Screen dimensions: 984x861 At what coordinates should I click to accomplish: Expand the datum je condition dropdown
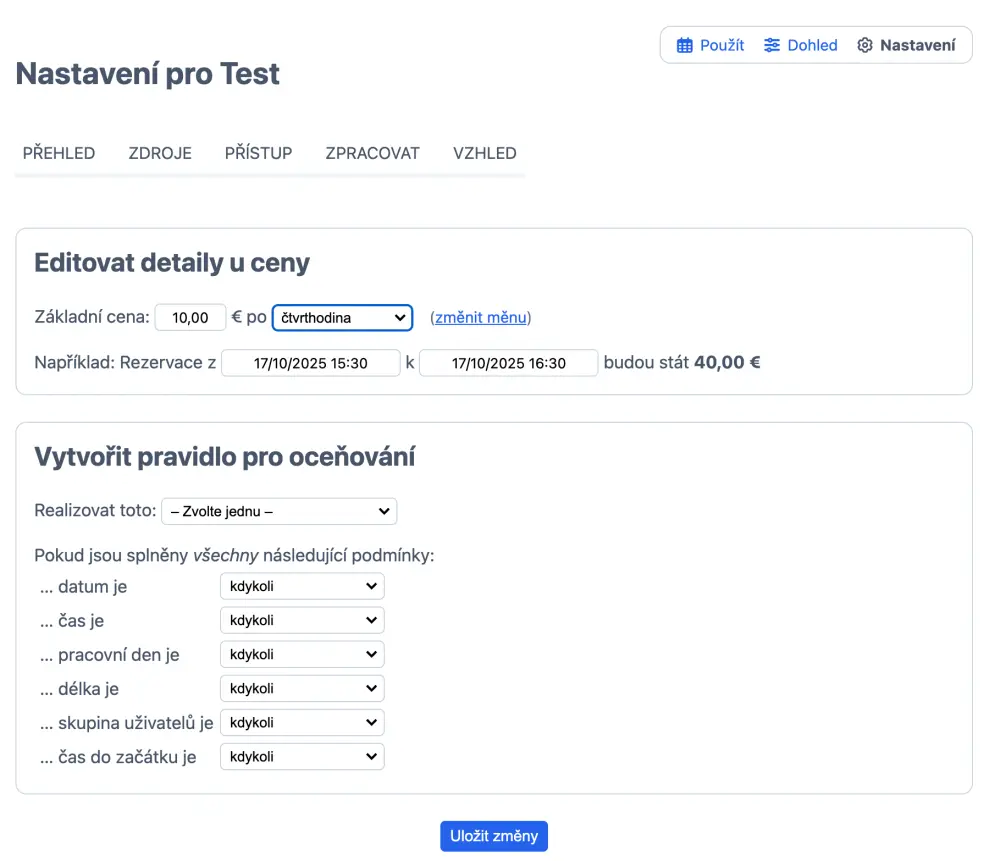point(302,586)
